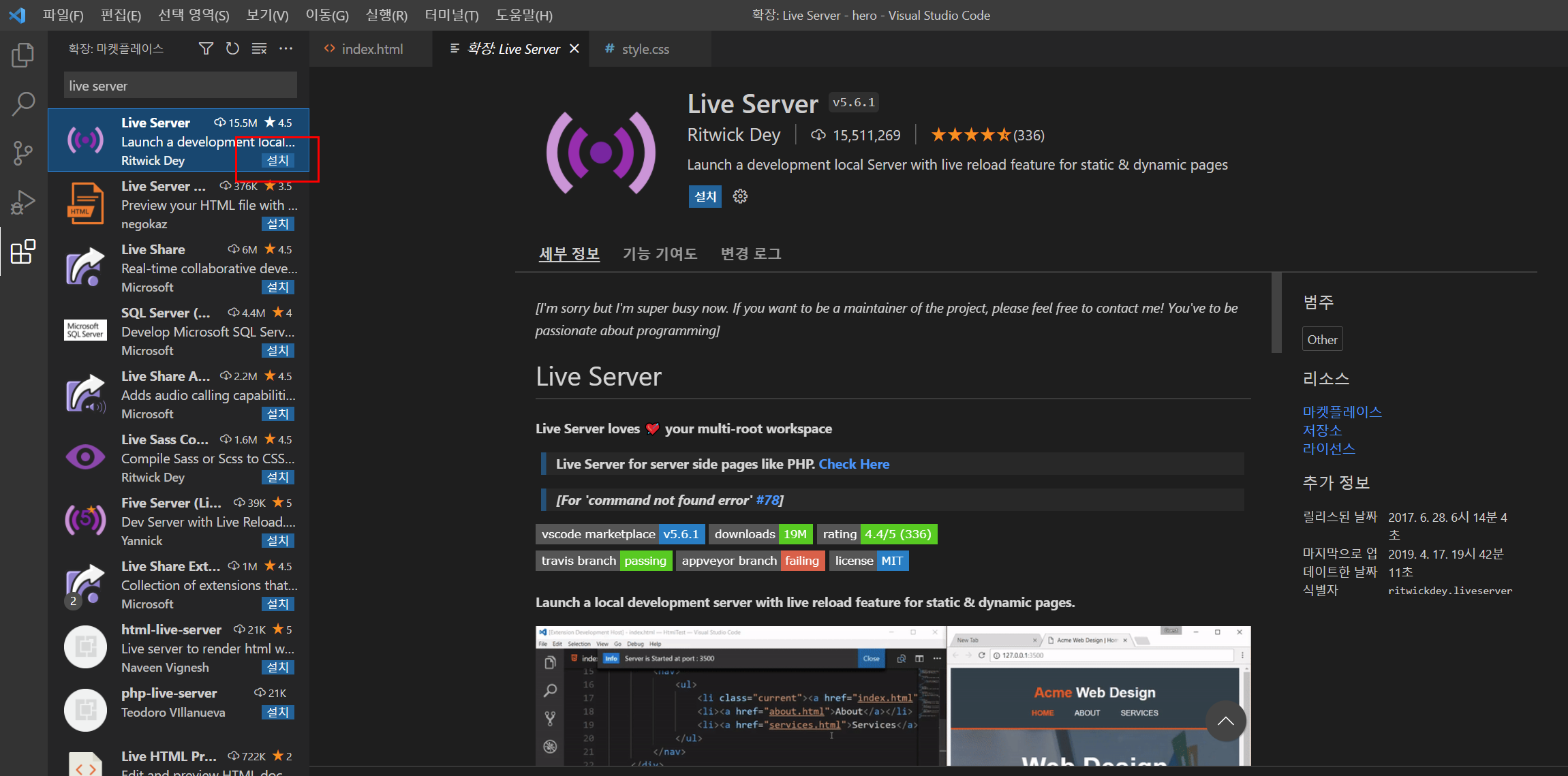Click the scroll-to-top chevron button

1225,721
